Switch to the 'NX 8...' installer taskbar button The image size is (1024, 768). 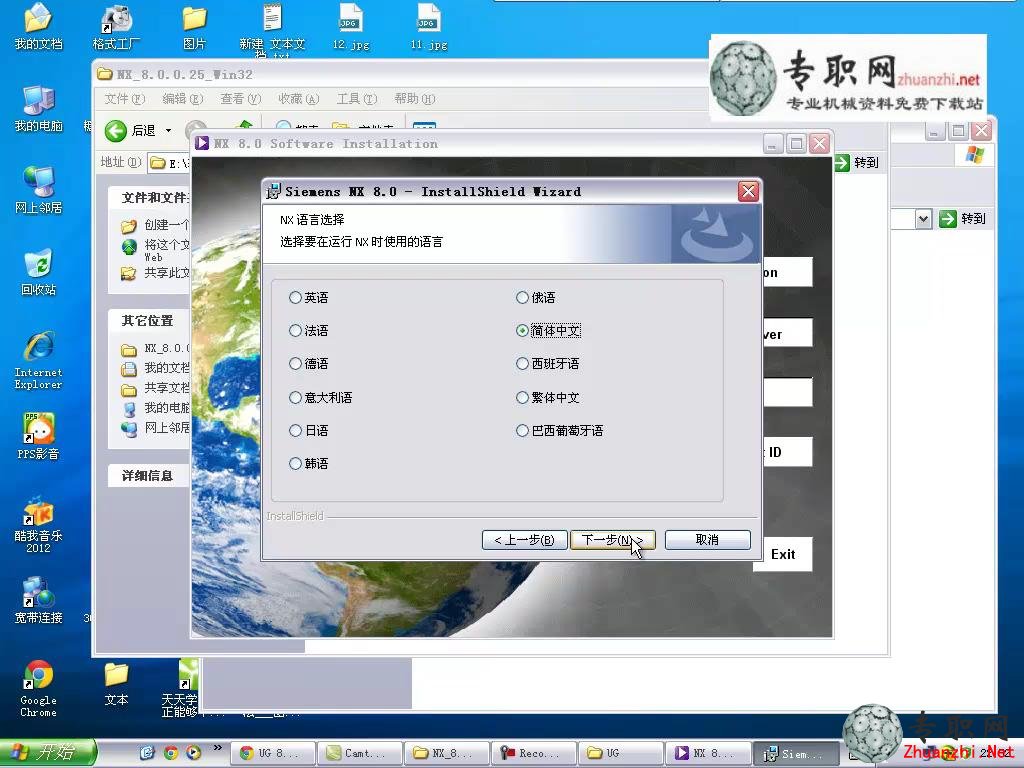(x=707, y=753)
